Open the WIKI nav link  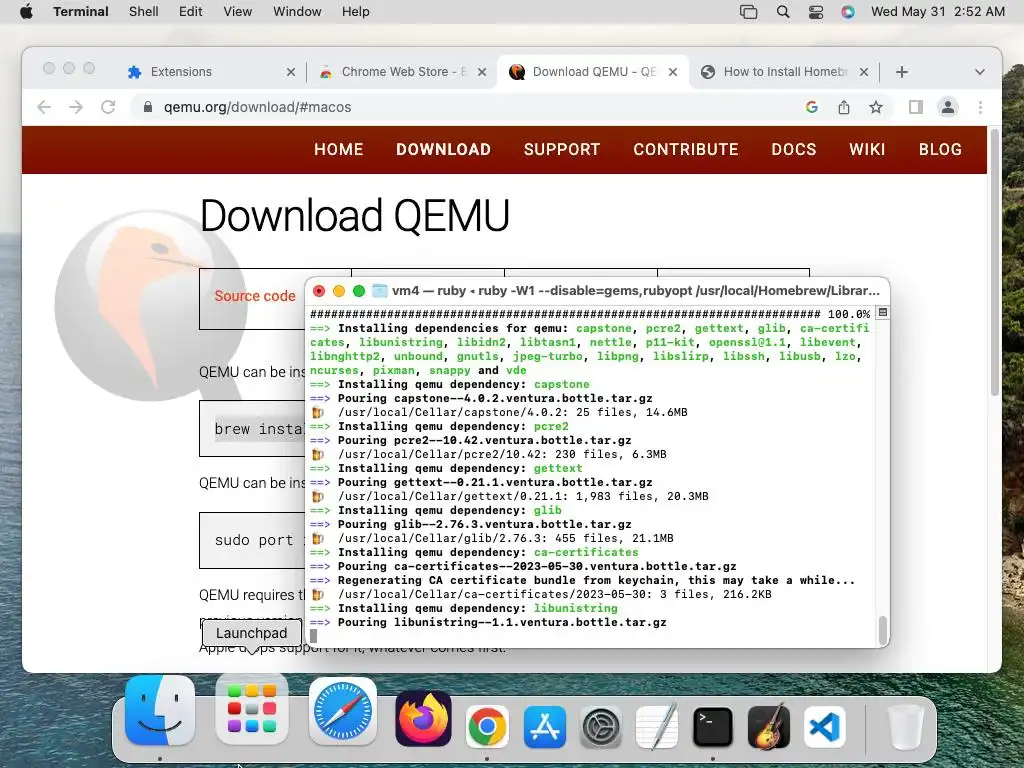867,150
